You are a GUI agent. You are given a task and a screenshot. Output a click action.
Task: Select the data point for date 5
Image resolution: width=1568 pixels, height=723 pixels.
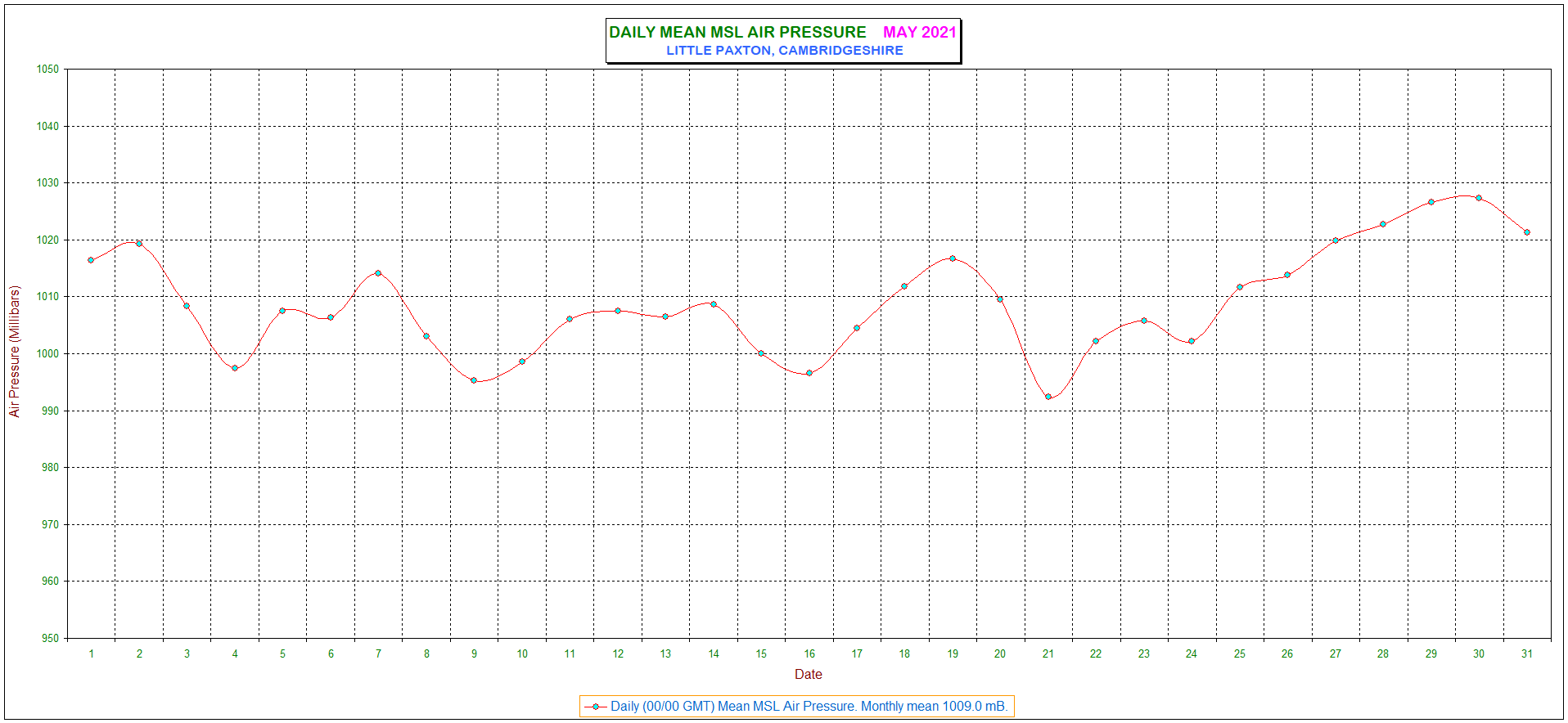[x=282, y=311]
